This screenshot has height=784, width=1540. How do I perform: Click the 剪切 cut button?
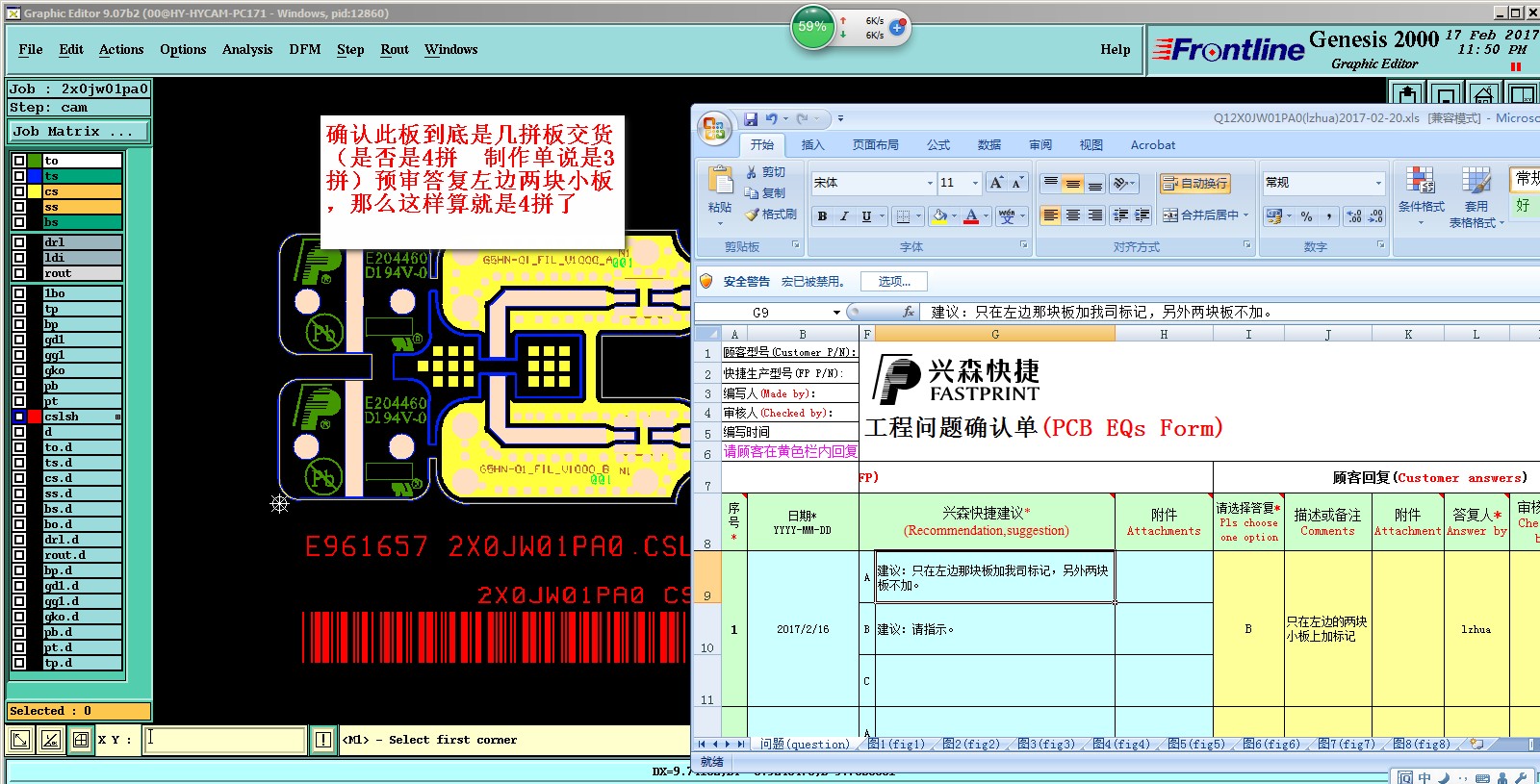click(x=766, y=172)
